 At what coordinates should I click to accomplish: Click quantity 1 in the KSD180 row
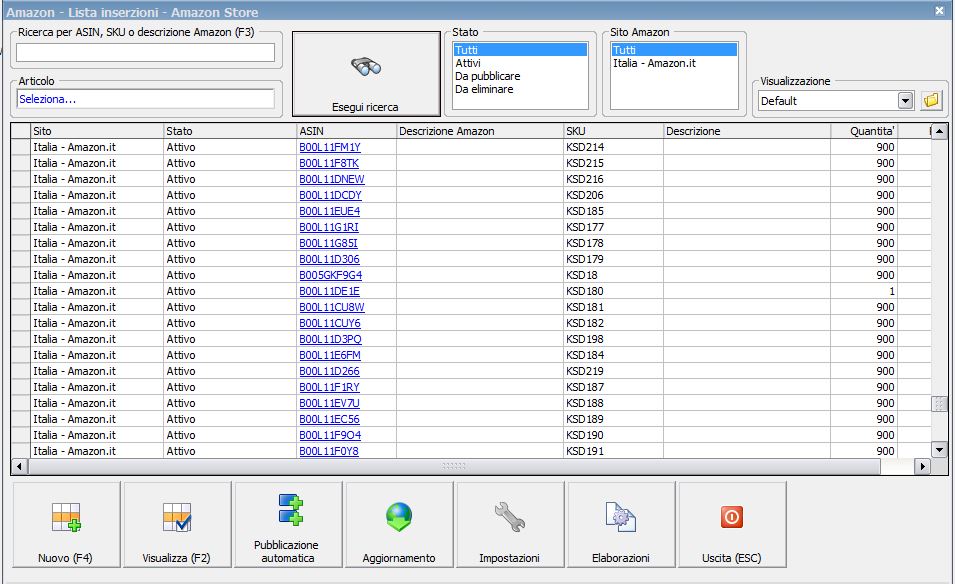(864, 291)
